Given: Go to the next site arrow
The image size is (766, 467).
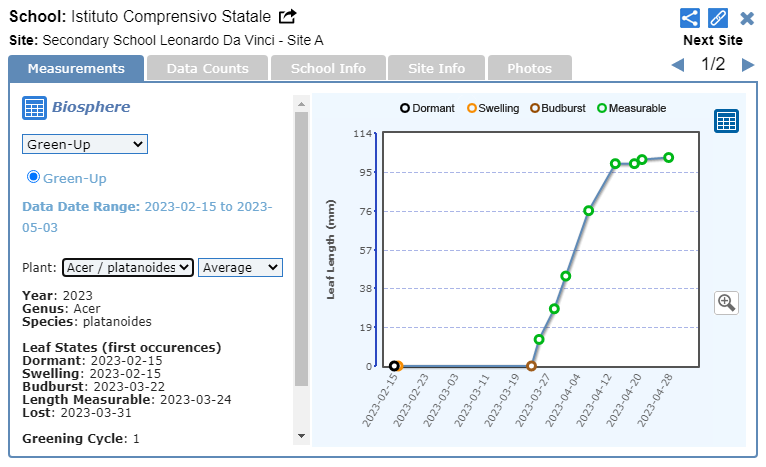Looking at the screenshot, I should 748,65.
